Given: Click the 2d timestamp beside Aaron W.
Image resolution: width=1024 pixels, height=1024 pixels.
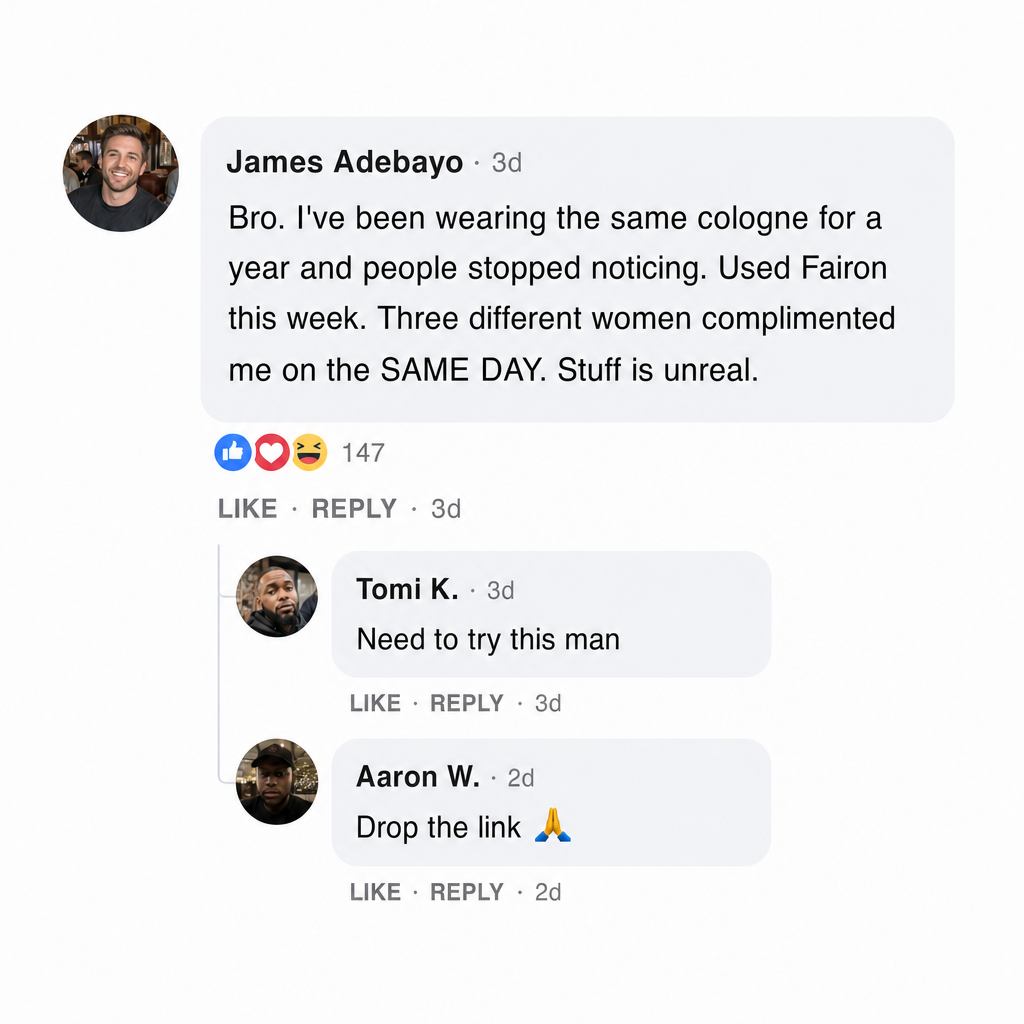Looking at the screenshot, I should point(520,778).
